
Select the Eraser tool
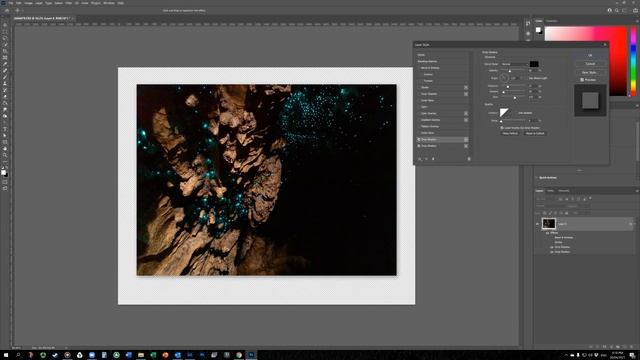tap(5, 97)
